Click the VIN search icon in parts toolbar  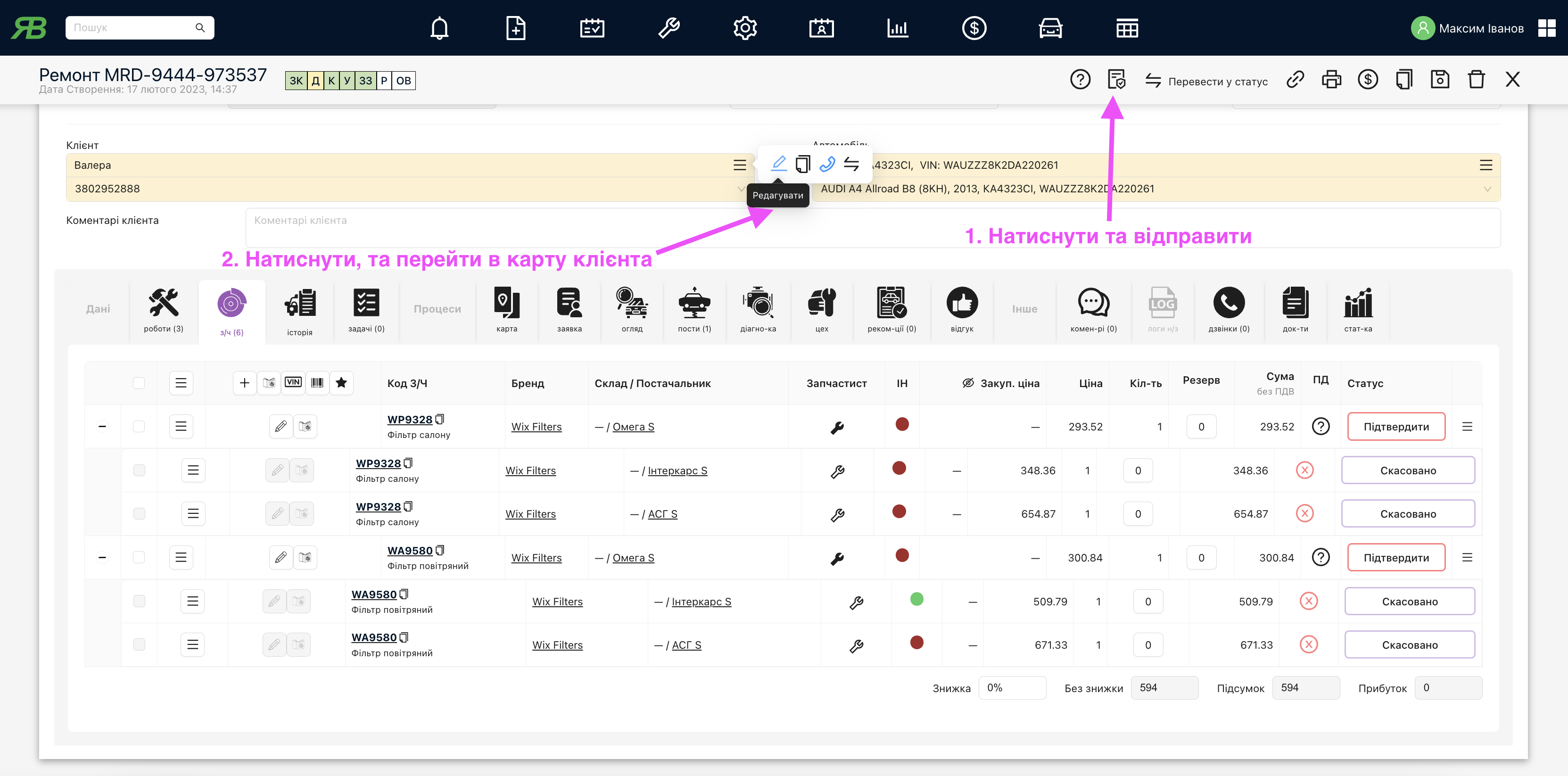293,383
